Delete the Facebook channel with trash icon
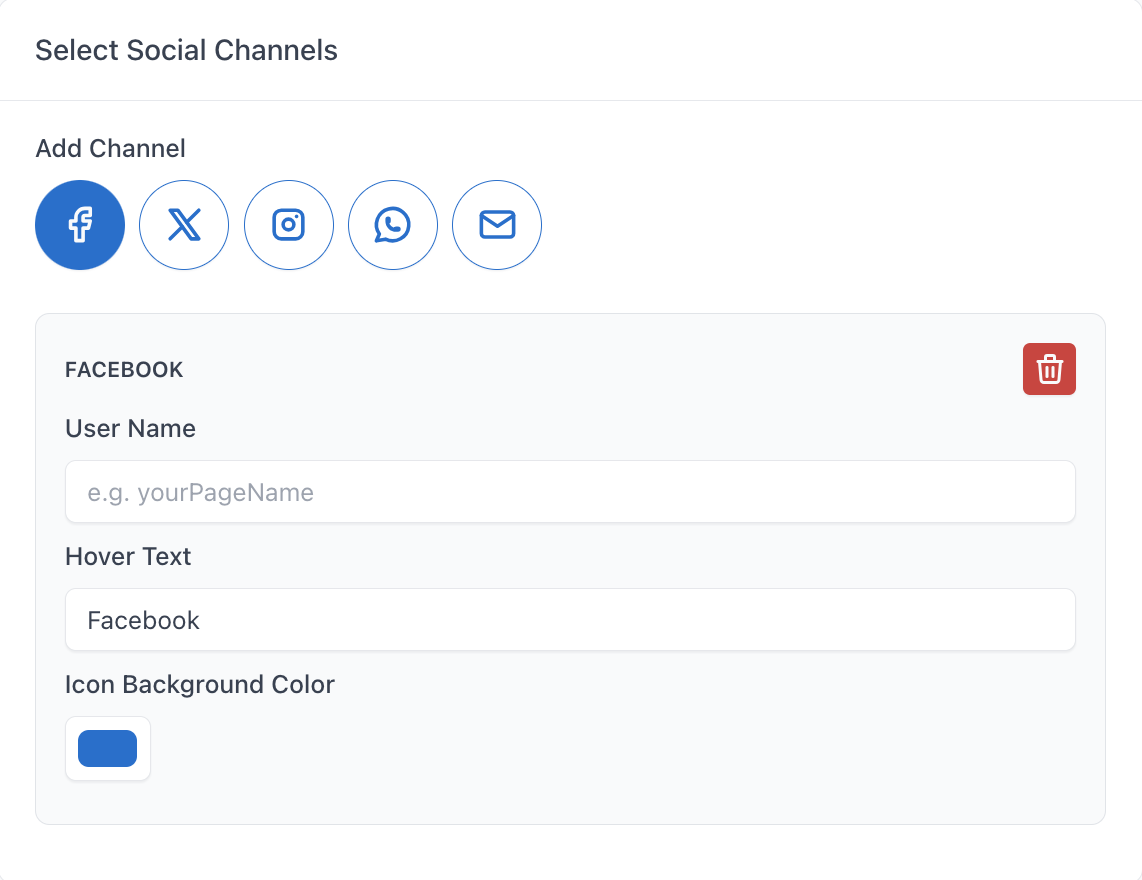 (x=1049, y=369)
